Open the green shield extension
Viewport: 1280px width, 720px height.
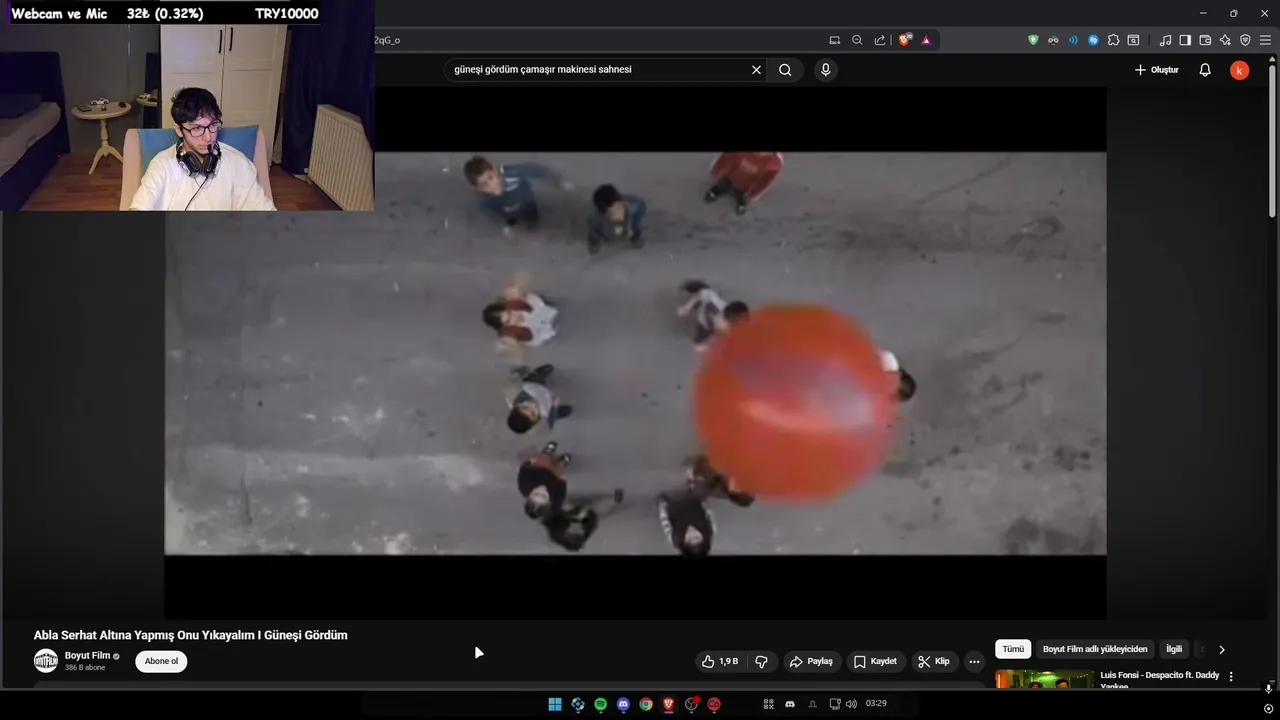pos(1033,40)
